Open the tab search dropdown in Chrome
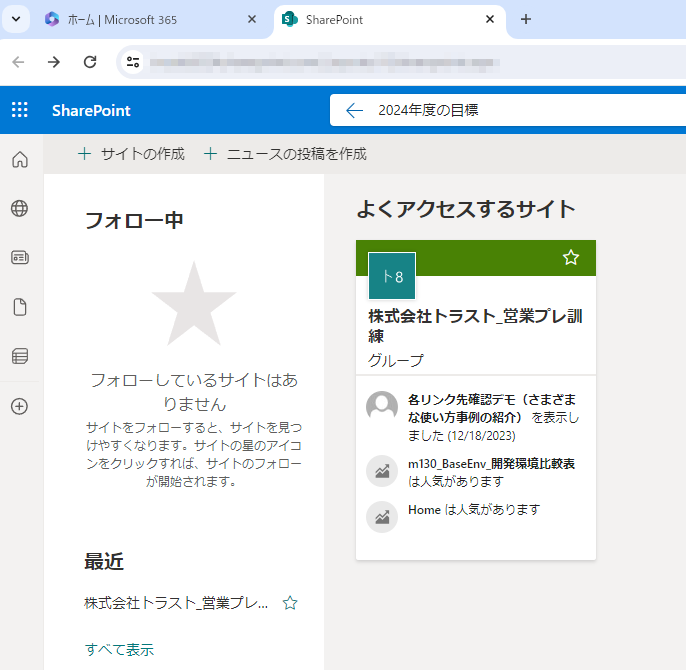This screenshot has width=686, height=670. 17,19
